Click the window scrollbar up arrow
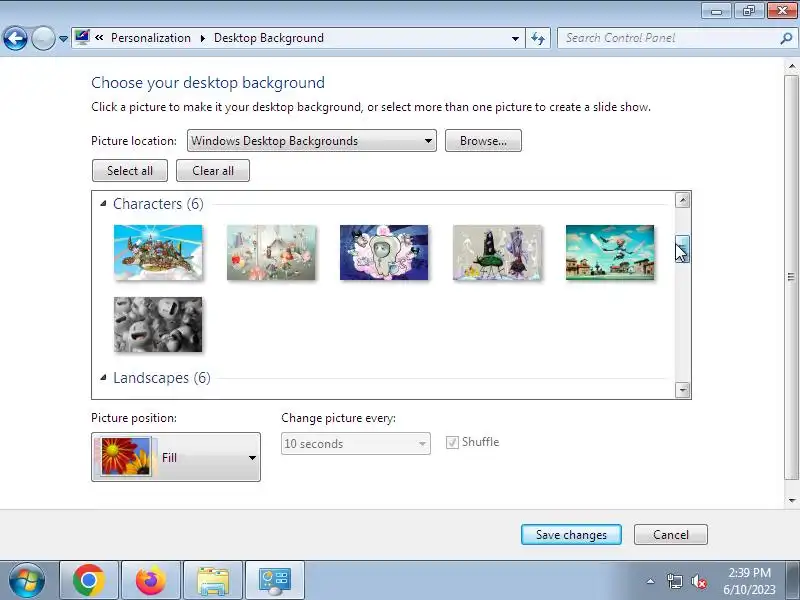The image size is (800, 600). (x=792, y=67)
